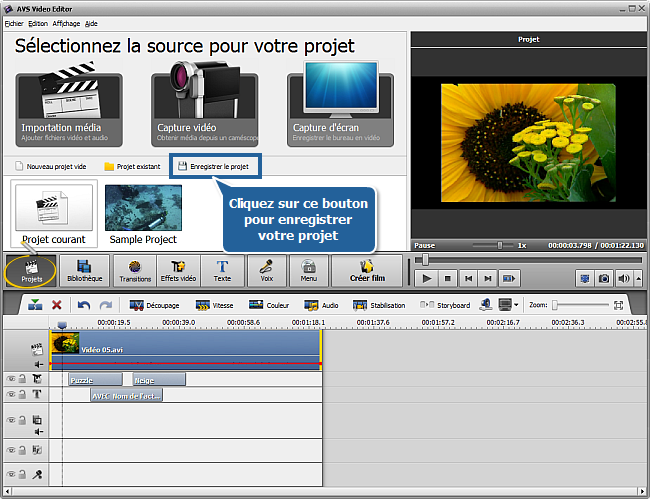Open the Edition menu
Viewport: 650px width, 499px height.
click(38, 24)
